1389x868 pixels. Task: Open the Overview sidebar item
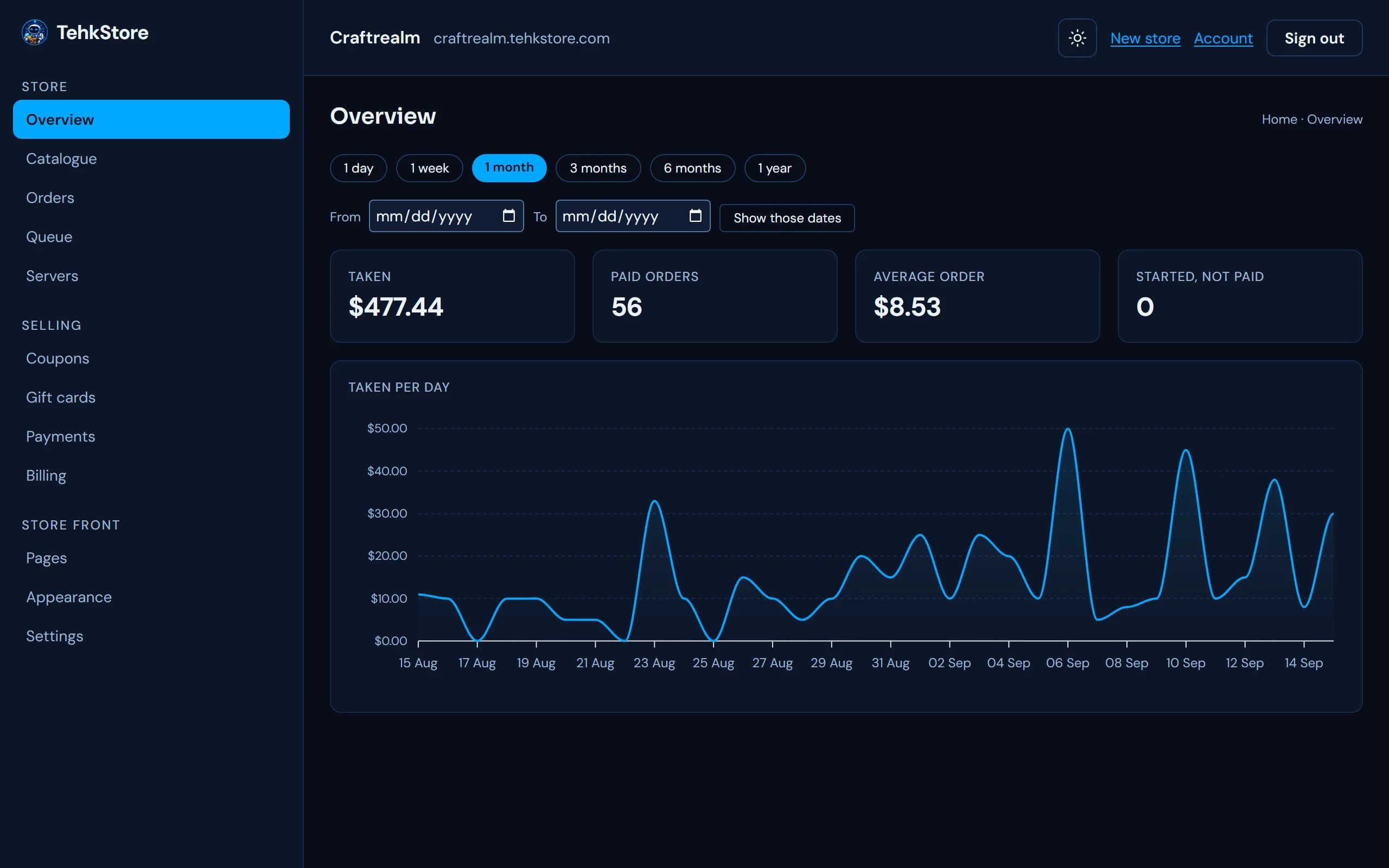(x=151, y=119)
